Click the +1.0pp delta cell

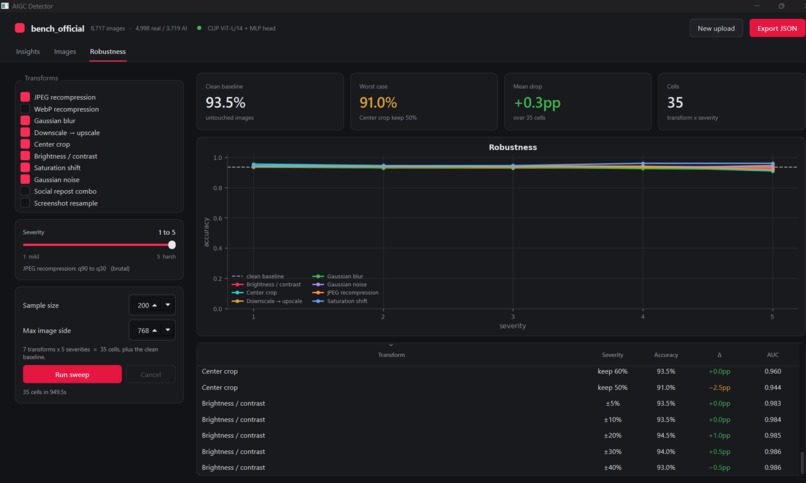click(719, 436)
